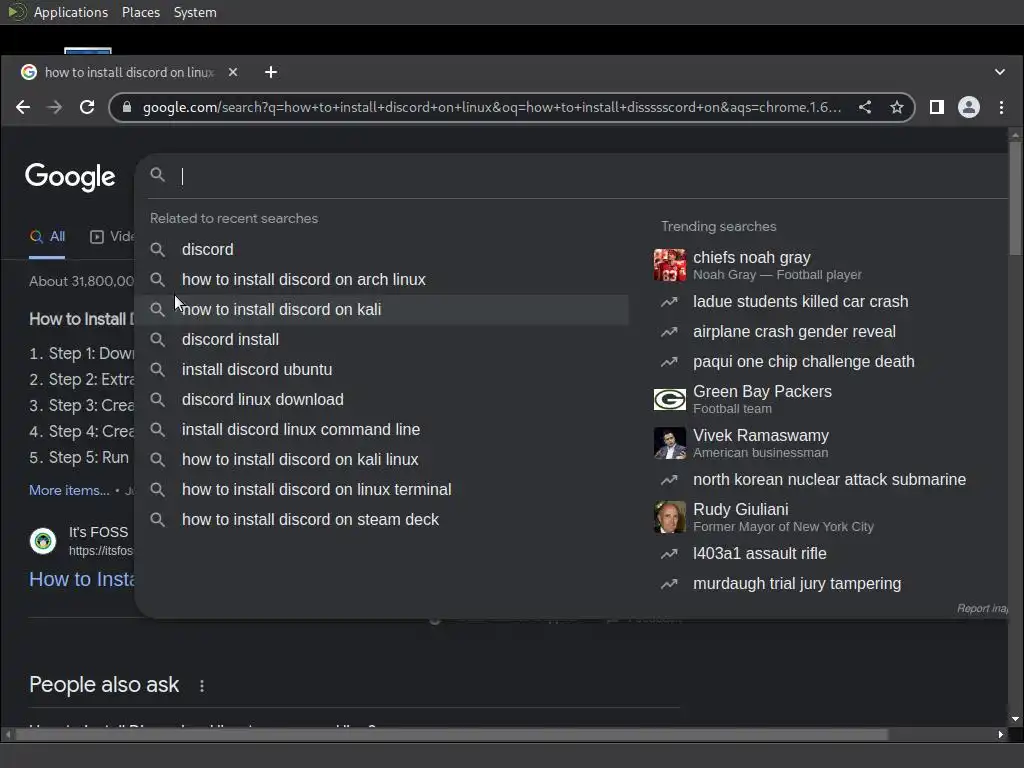The width and height of the screenshot is (1024, 768).
Task: Open trending 'l403a1 assault rifle'
Action: tap(760, 554)
